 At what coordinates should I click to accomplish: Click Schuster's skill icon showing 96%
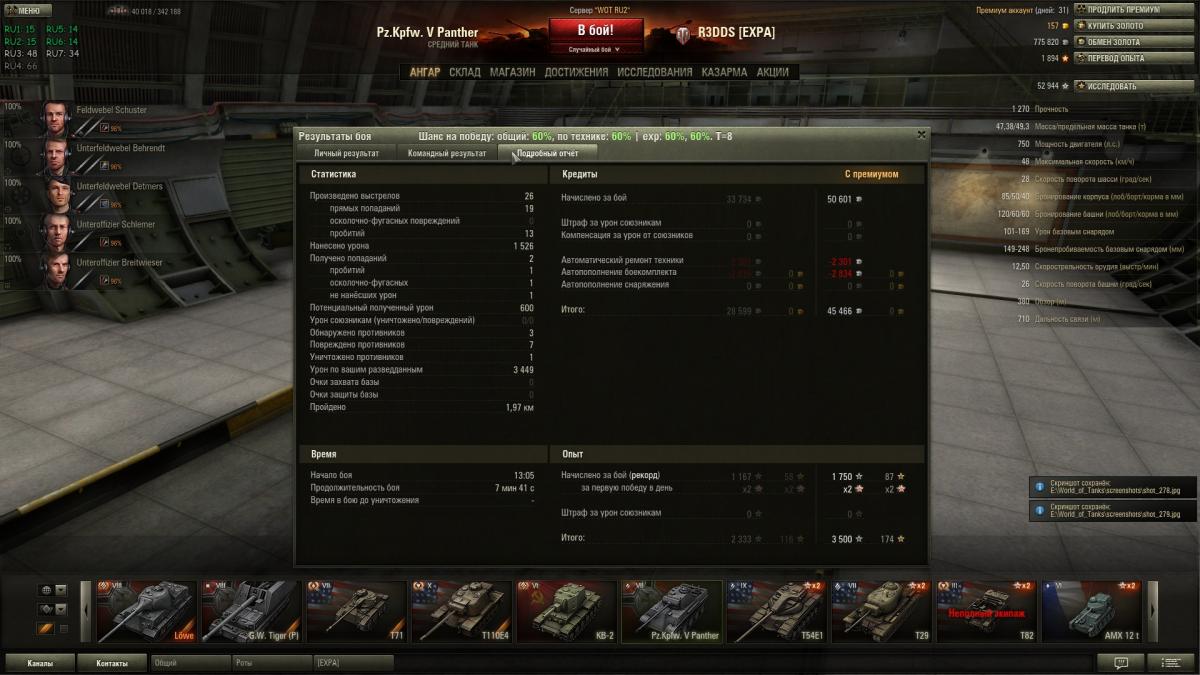104,128
